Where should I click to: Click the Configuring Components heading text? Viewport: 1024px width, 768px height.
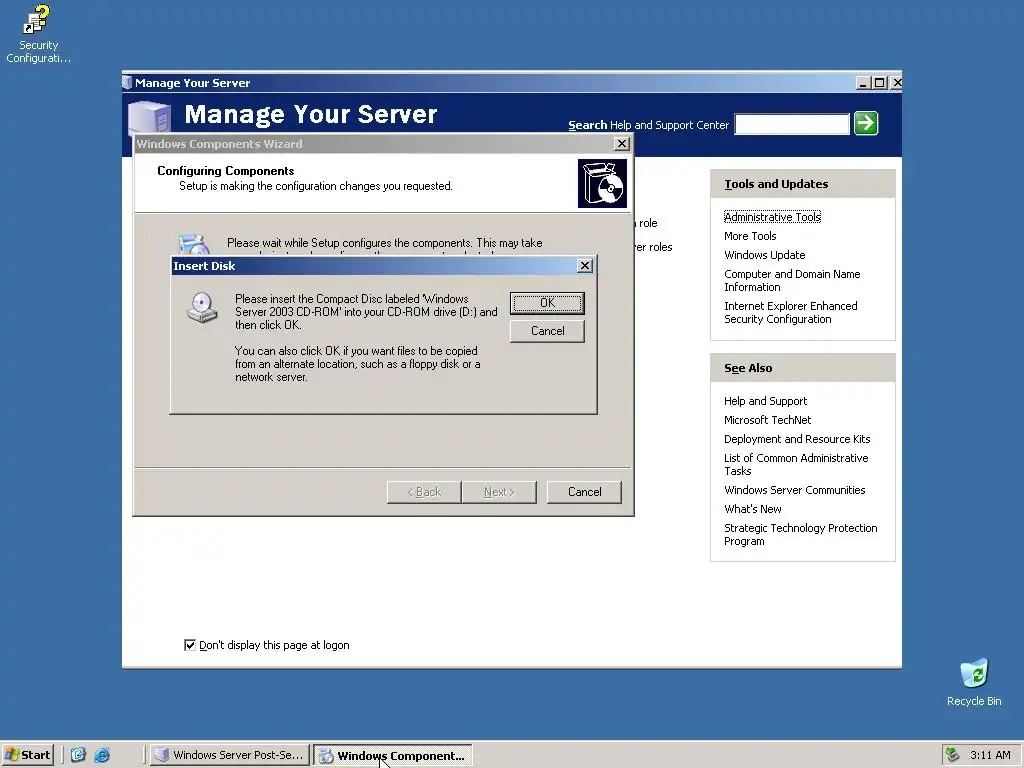coord(225,170)
